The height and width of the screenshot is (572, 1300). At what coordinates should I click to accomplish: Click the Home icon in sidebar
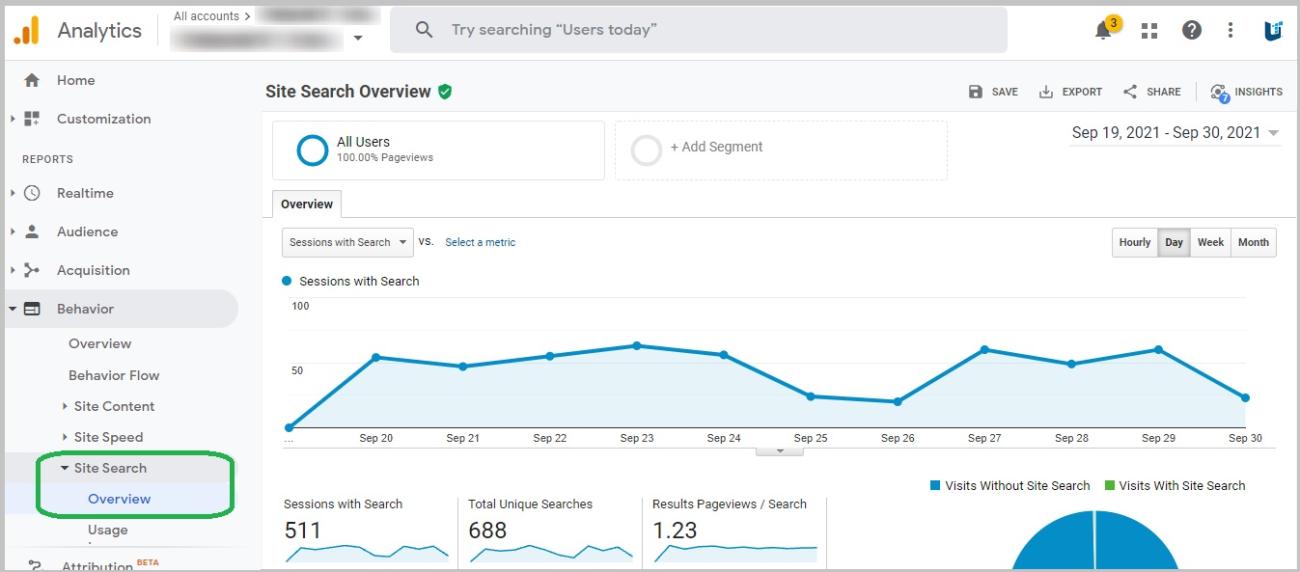[32, 81]
